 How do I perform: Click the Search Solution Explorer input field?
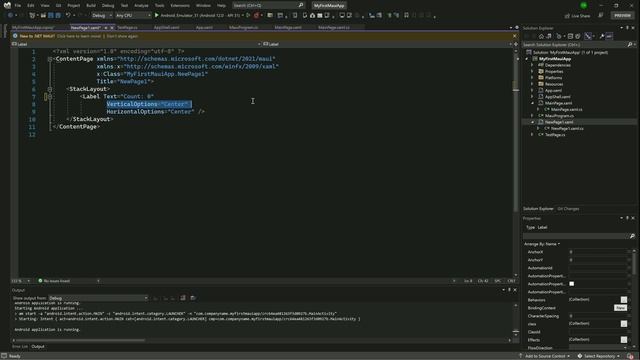coord(575,44)
